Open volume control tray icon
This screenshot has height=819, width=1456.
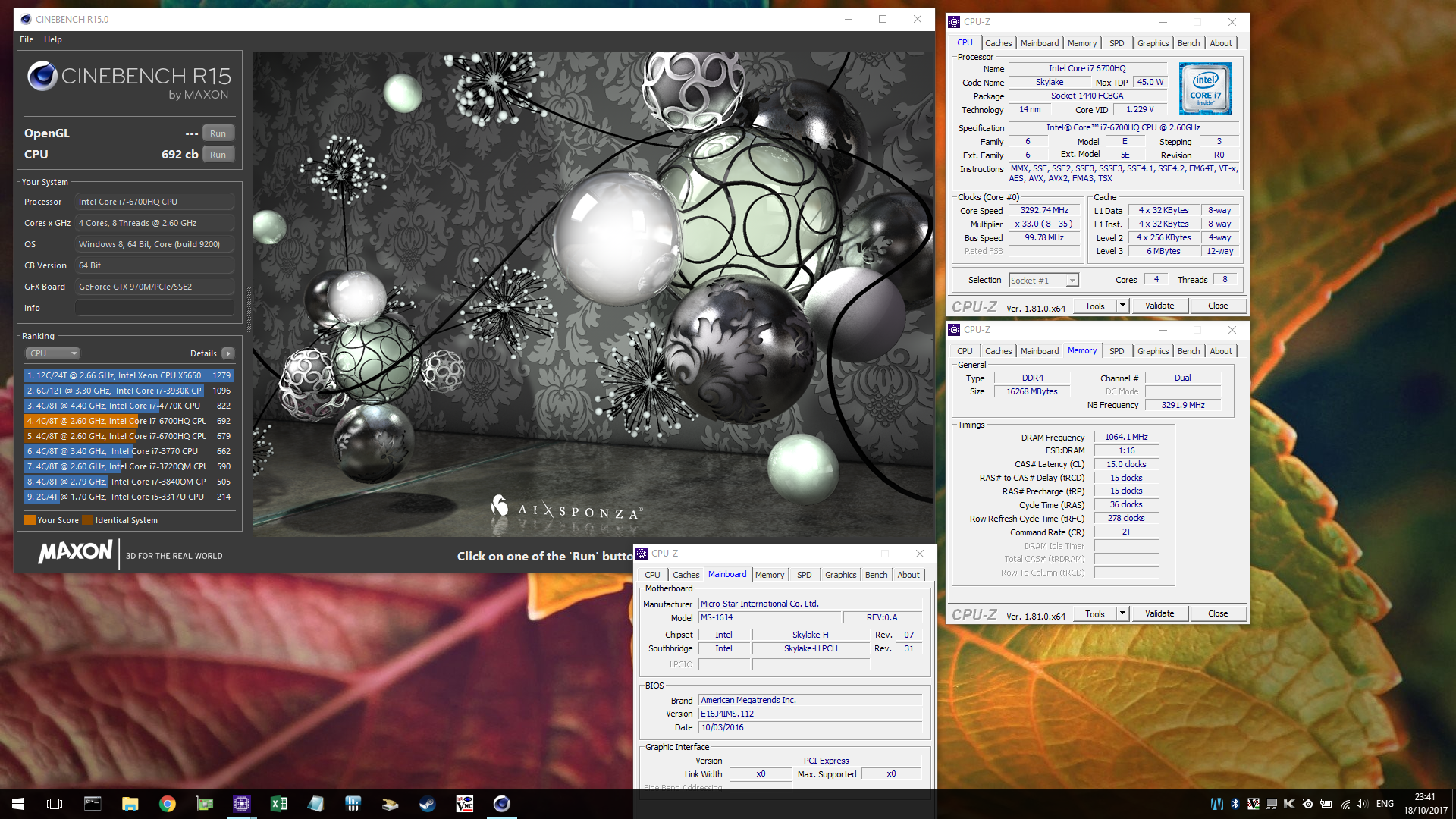[x=1362, y=804]
